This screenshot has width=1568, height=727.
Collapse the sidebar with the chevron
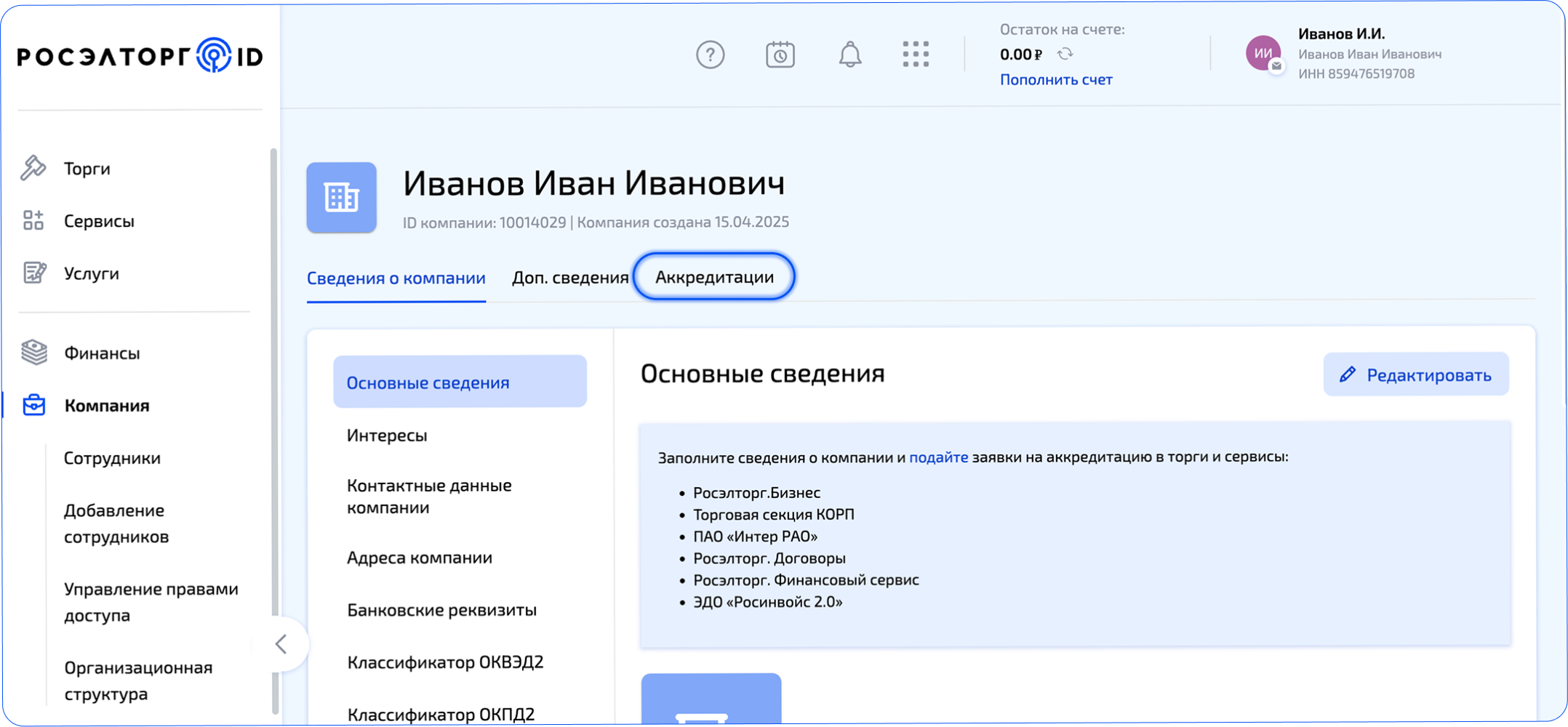281,644
